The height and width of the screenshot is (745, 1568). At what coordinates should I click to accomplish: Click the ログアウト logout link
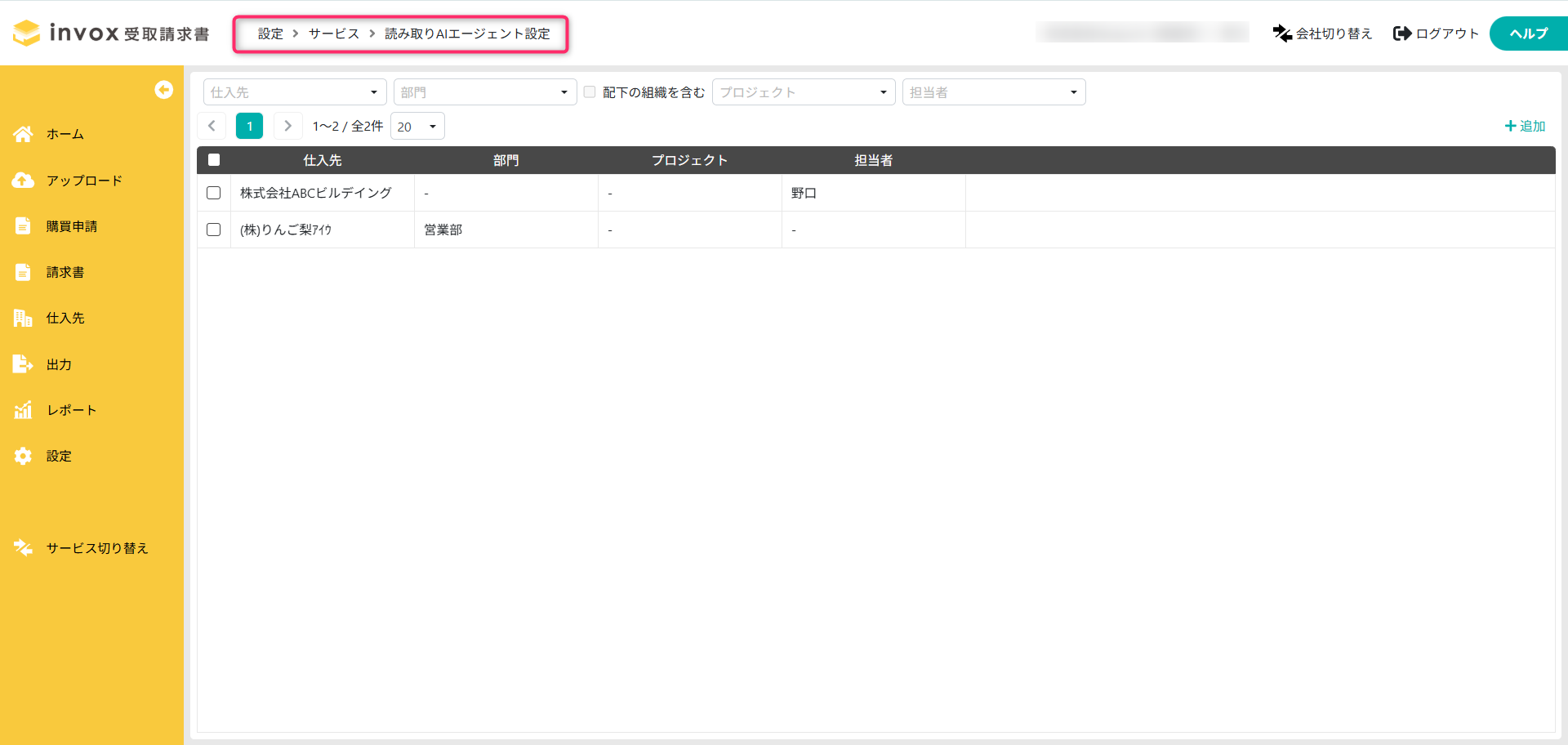pos(1436,33)
